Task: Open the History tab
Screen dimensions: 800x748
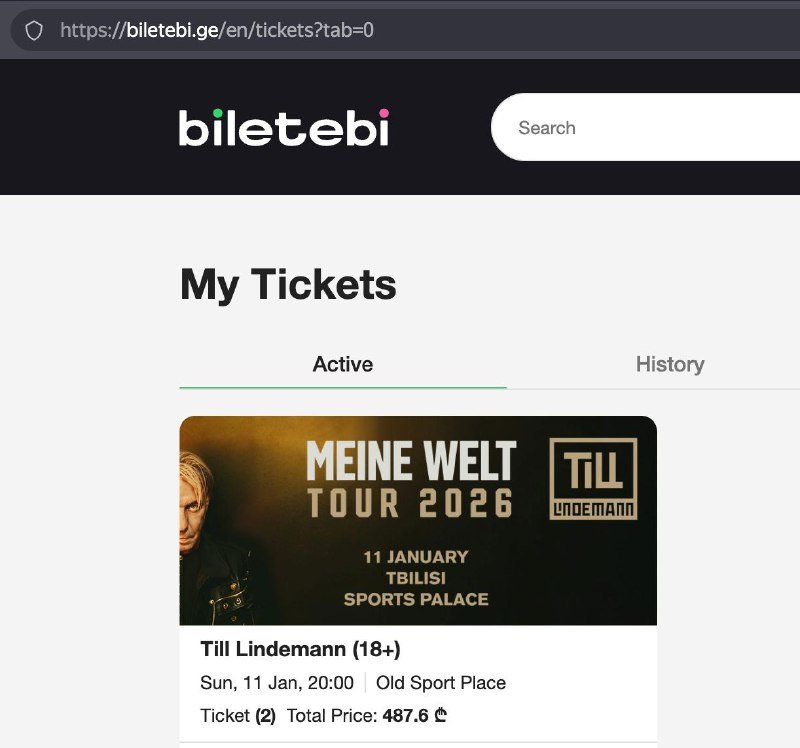Action: [670, 364]
